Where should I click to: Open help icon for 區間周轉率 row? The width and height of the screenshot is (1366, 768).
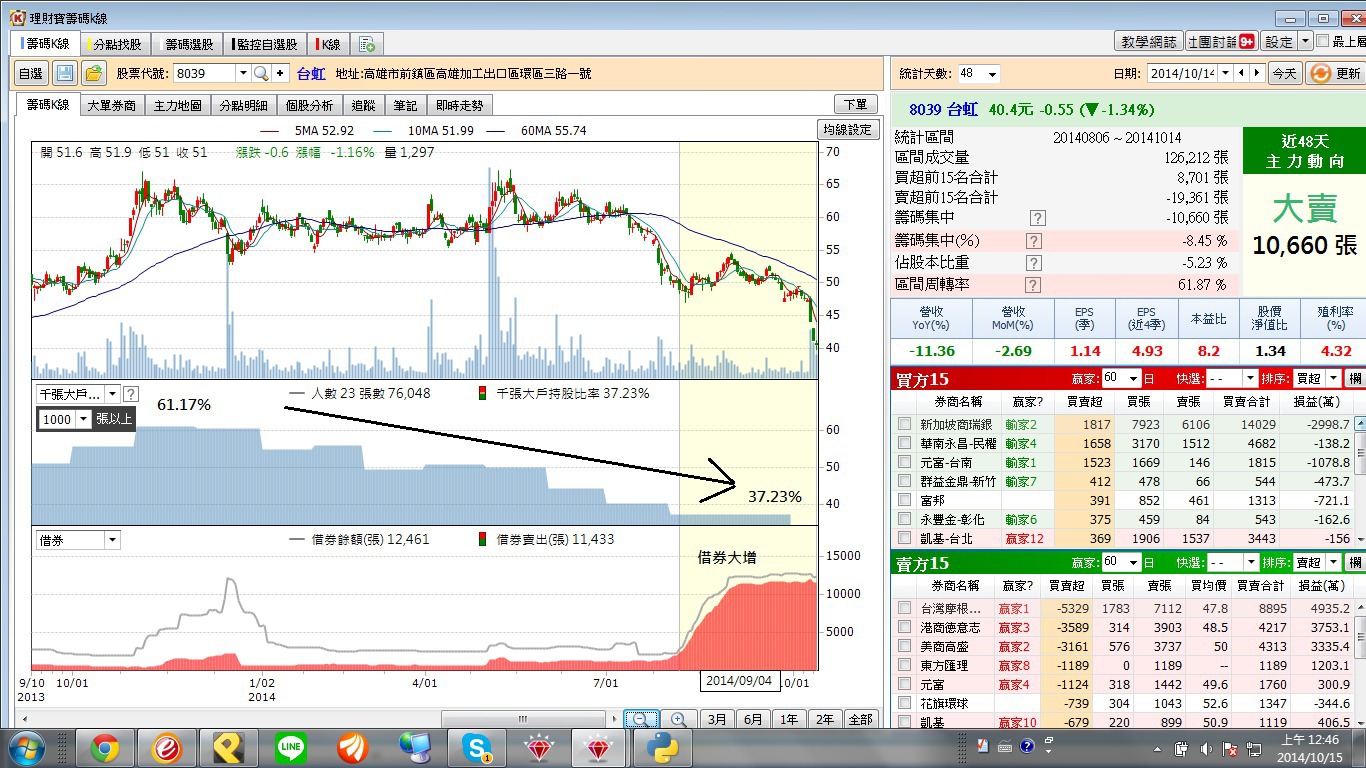1034,285
